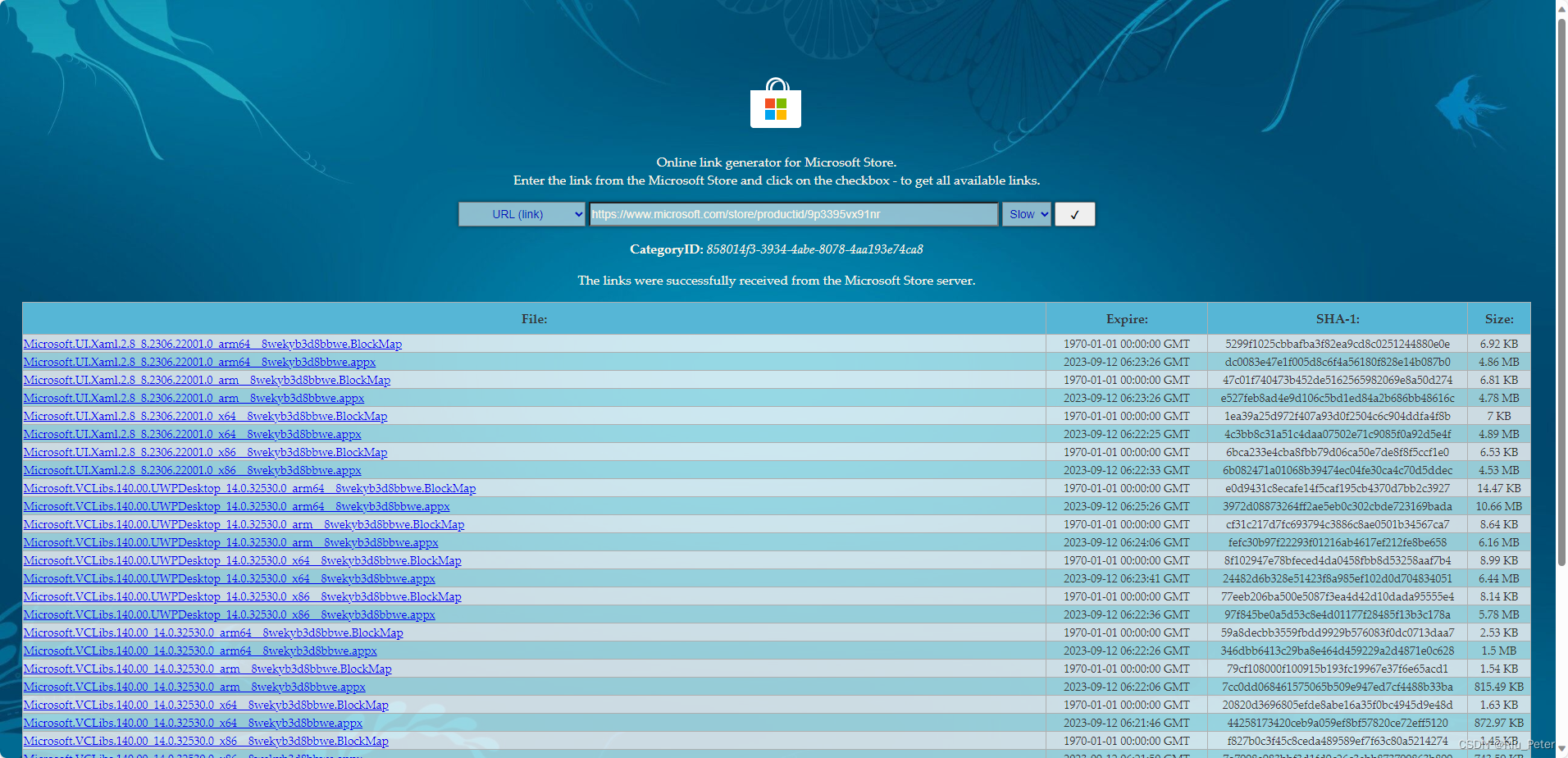
Task: Click the 872.97 KB size cell
Action: click(x=1499, y=723)
